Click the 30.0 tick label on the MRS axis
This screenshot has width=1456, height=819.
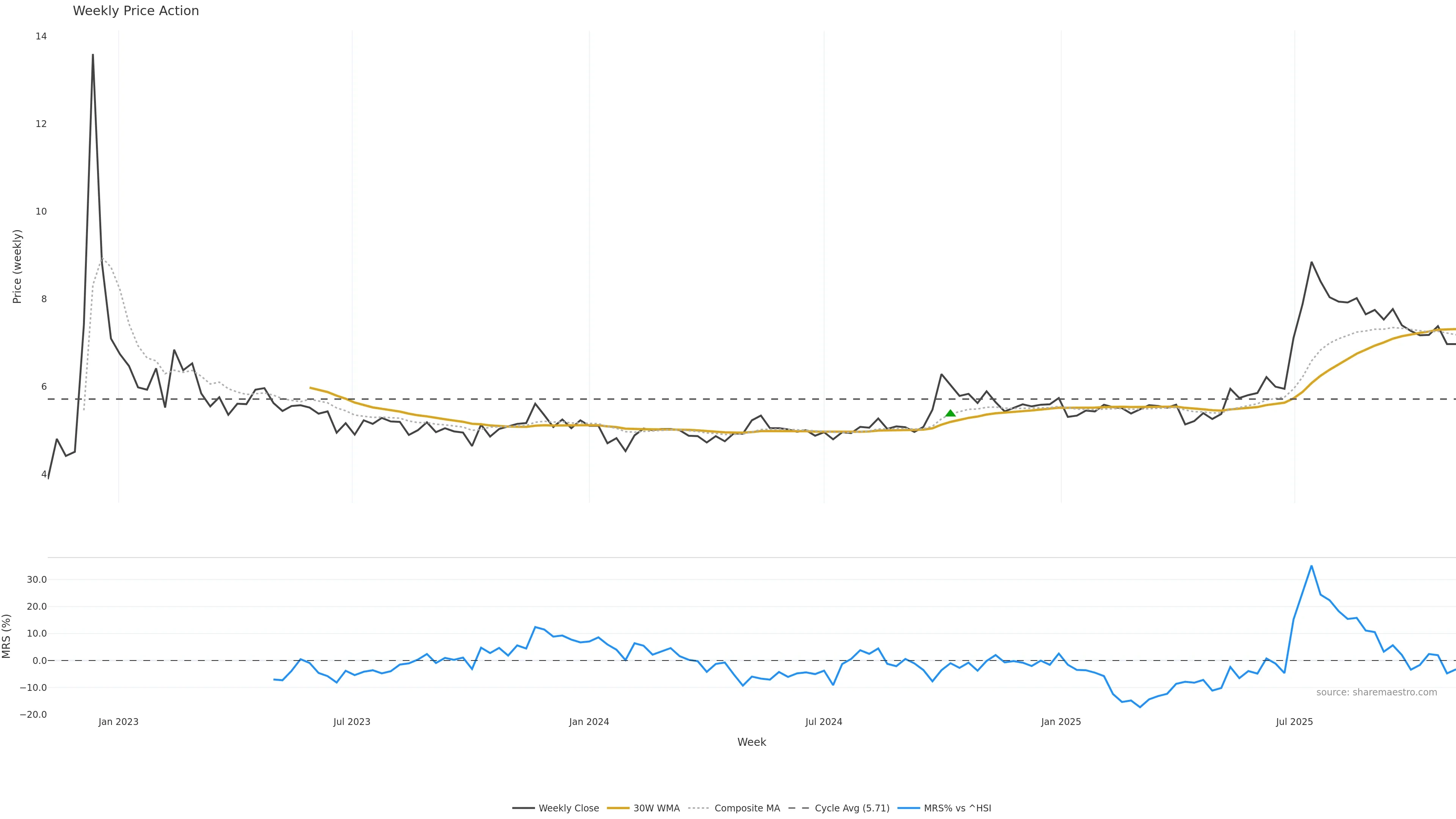coord(36,580)
